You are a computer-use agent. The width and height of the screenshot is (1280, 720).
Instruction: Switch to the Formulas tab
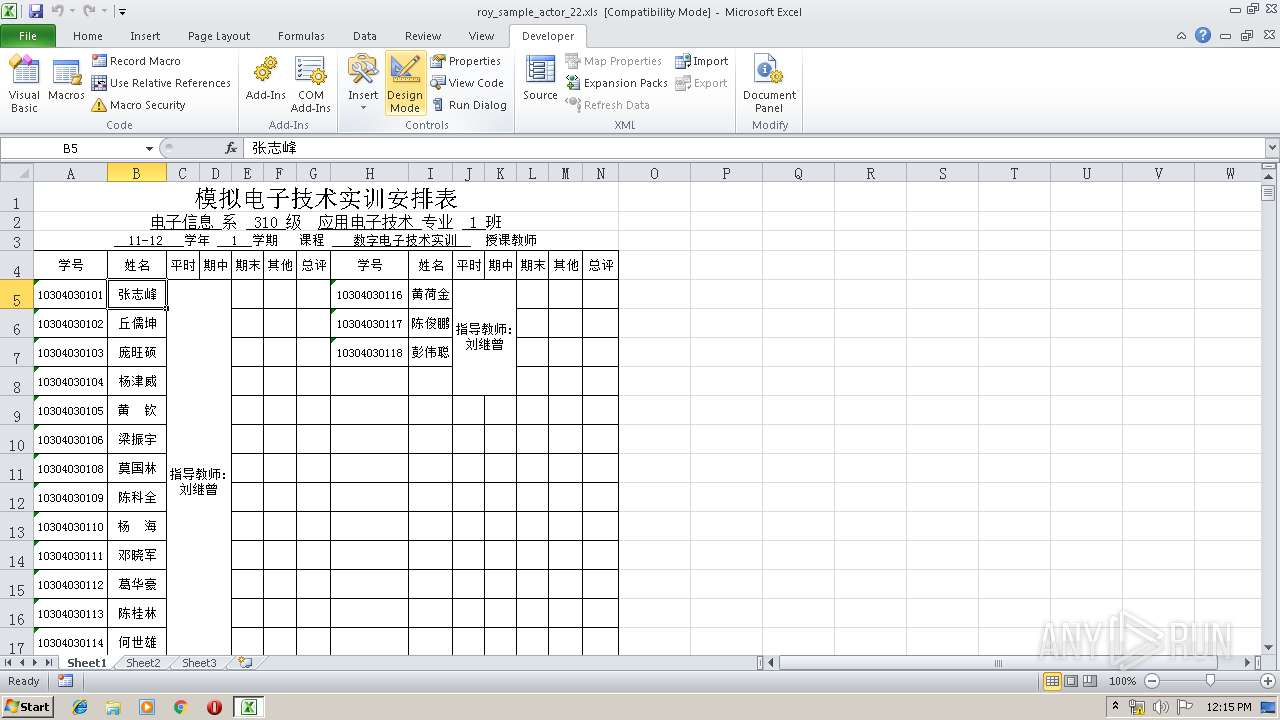pos(301,36)
